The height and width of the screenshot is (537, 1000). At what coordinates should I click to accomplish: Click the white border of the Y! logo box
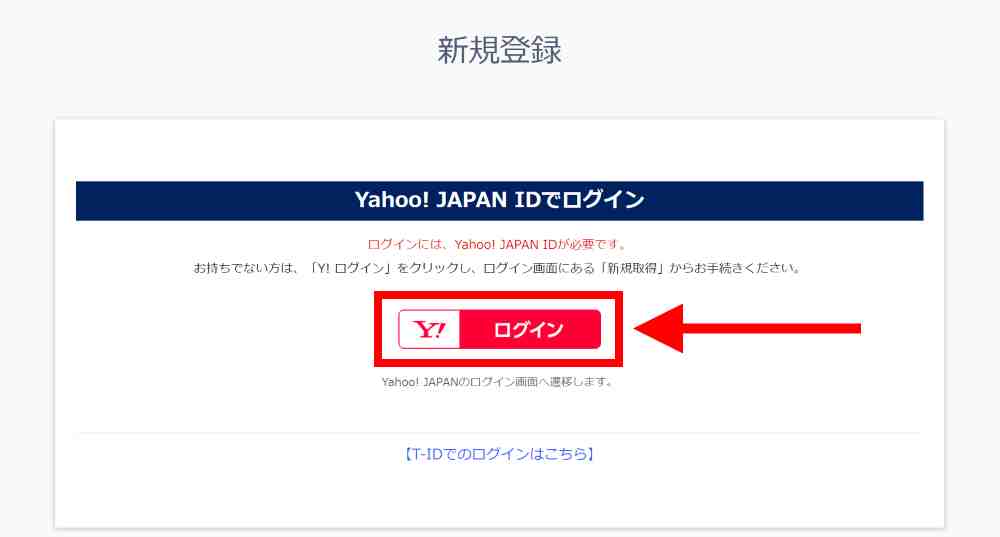point(401,329)
